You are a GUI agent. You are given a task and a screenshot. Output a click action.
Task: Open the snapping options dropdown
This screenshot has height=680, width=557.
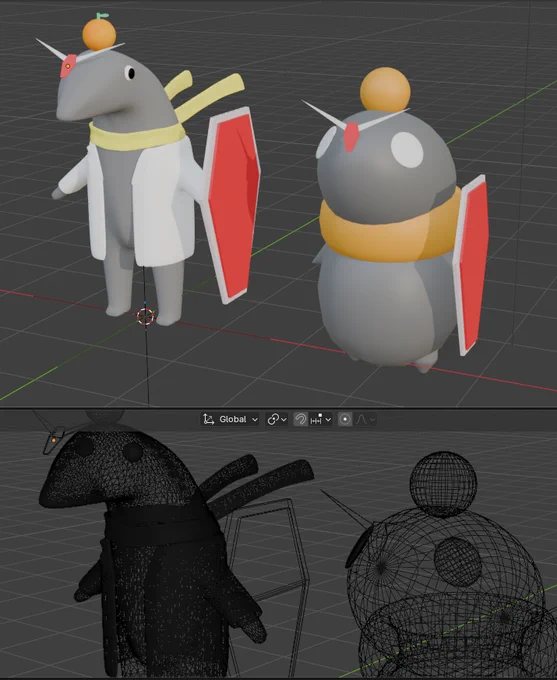coord(321,419)
